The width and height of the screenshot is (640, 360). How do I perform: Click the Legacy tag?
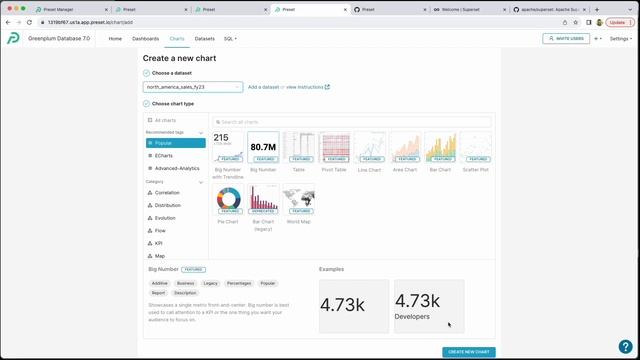coord(211,283)
